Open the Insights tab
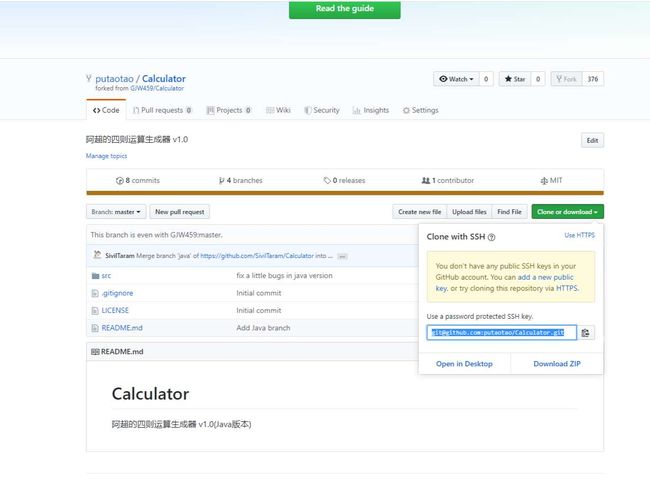Image resolution: width=650 pixels, height=481 pixels. click(371, 110)
